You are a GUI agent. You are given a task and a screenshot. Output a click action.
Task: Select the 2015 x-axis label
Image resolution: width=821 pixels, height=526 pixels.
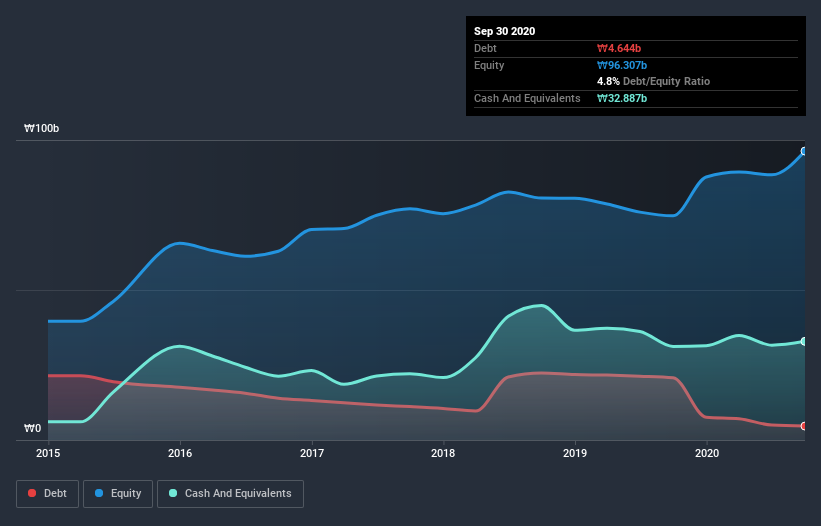point(48,453)
